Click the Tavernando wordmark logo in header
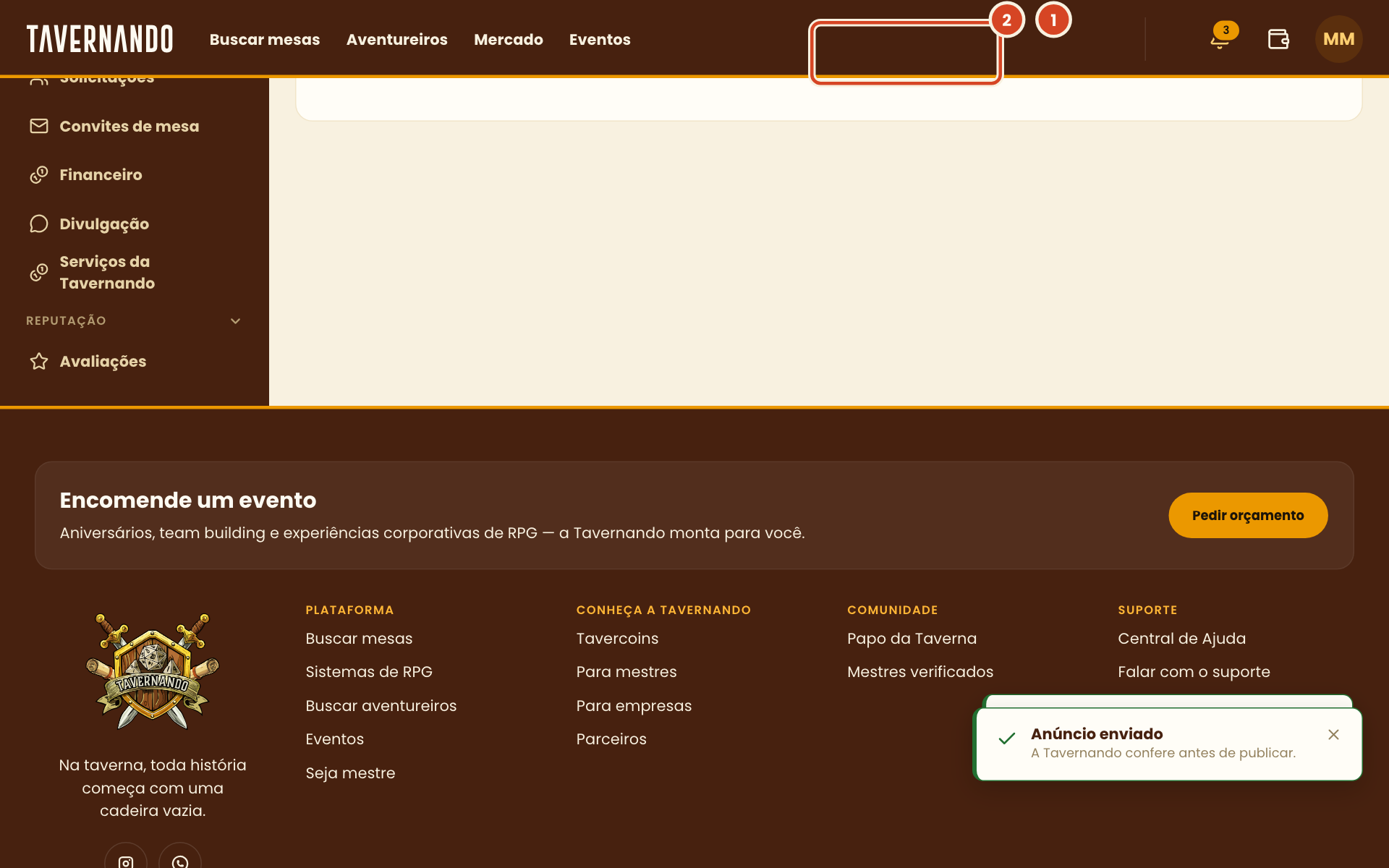Image resolution: width=1389 pixels, height=868 pixels. click(x=100, y=39)
